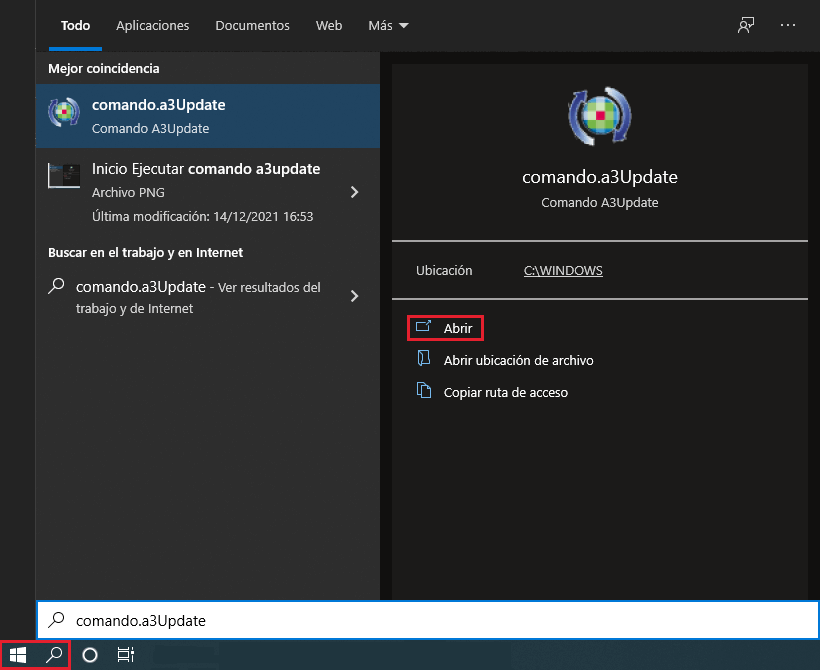Open the feedback icon in the search header

pyautogui.click(x=746, y=25)
